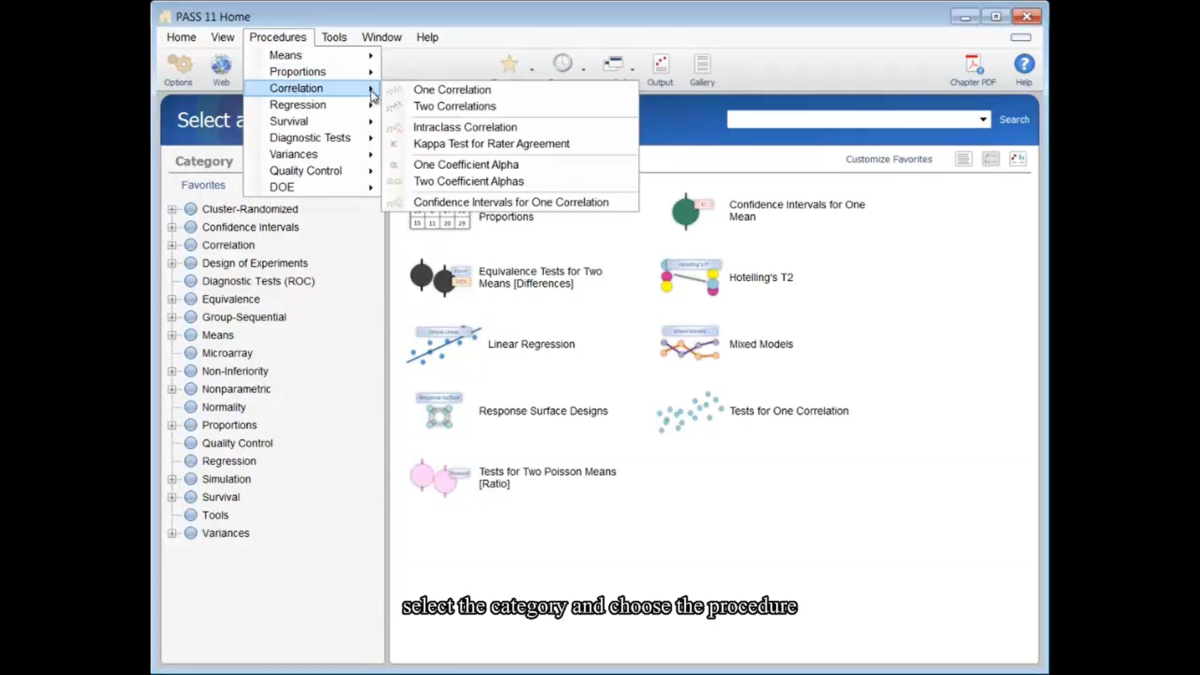Open the Diagnostic Tests procedures submenu
Screen dimensions: 1200x675
pos(312,138)
